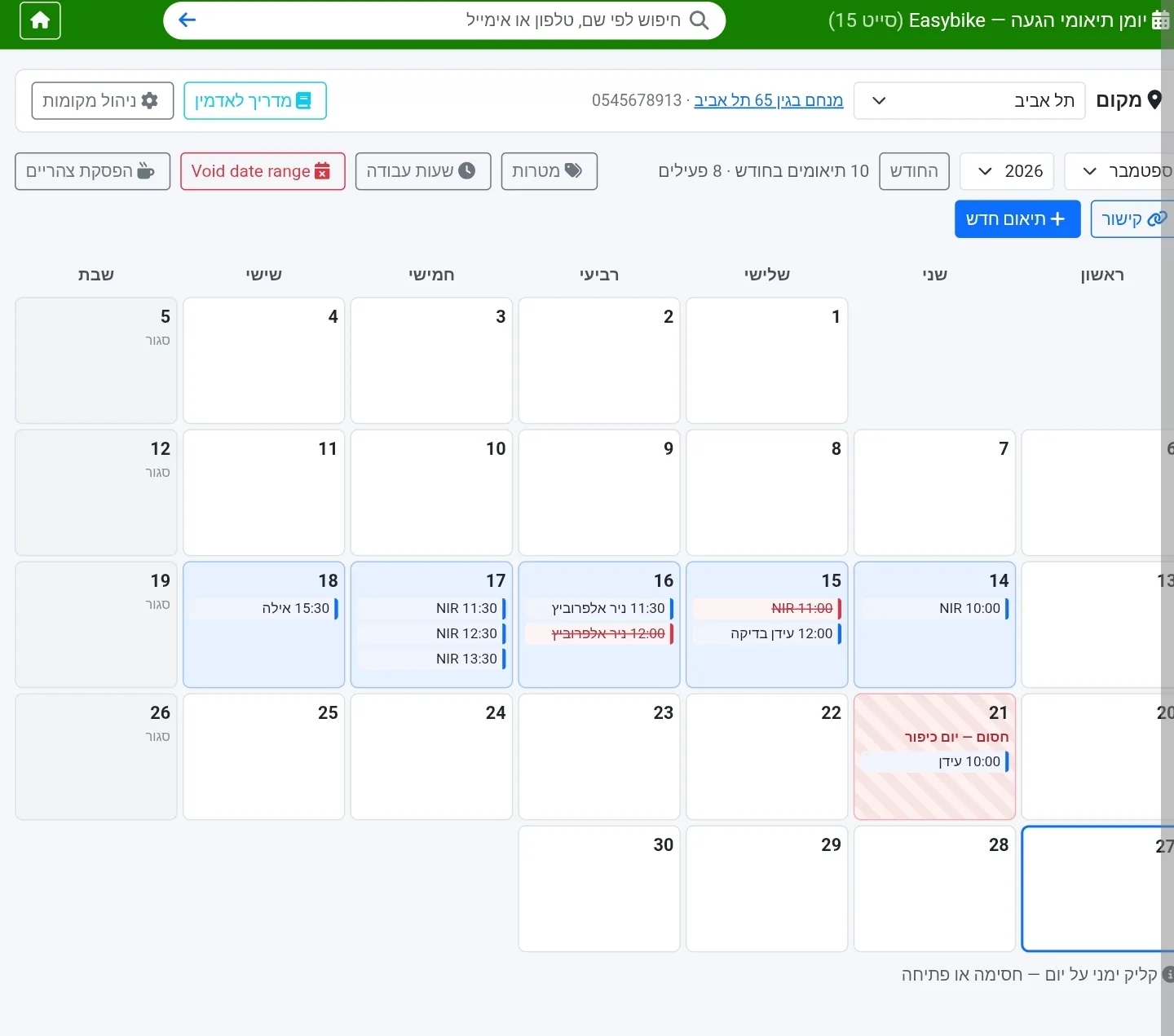Select day 8 cell in the calendar
Image resolution: width=1174 pixels, height=1036 pixels.
(x=767, y=493)
